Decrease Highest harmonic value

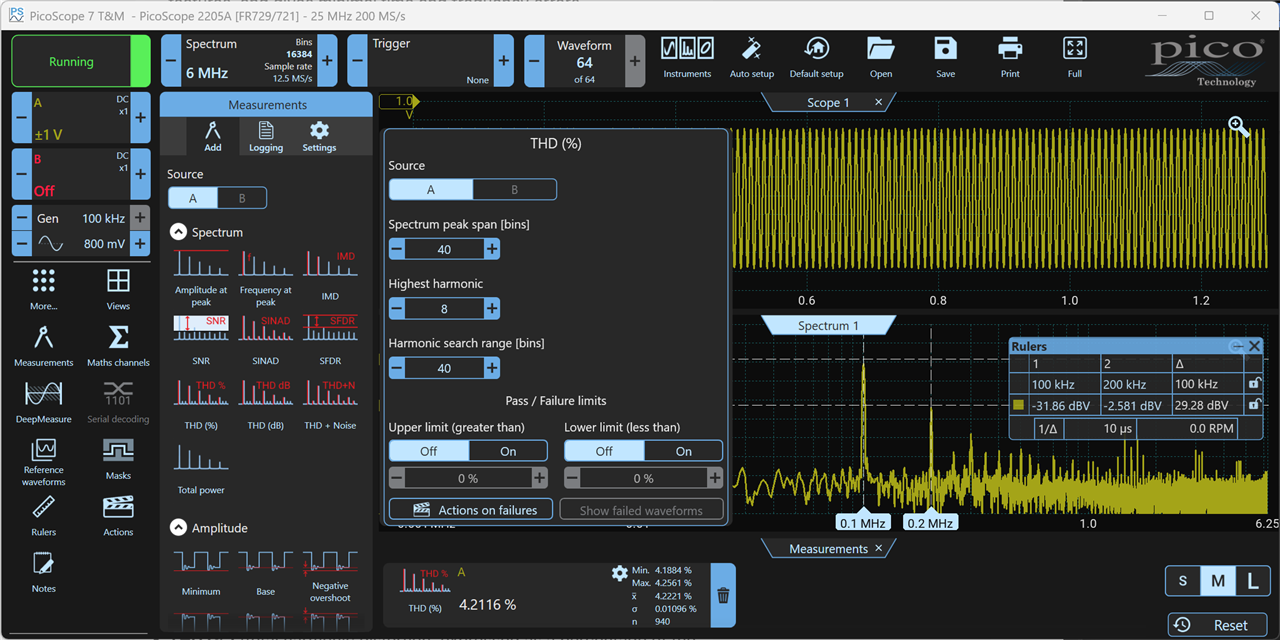pyautogui.click(x=397, y=309)
